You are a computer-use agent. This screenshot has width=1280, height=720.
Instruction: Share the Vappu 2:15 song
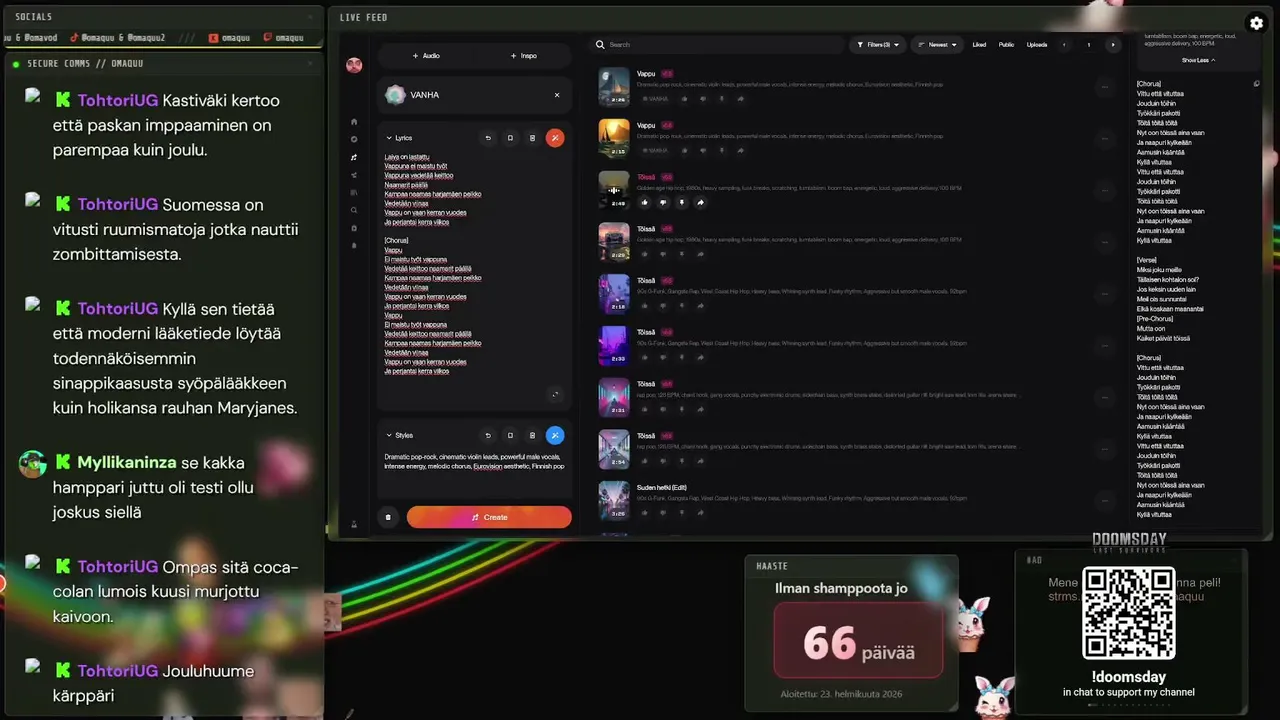741,150
